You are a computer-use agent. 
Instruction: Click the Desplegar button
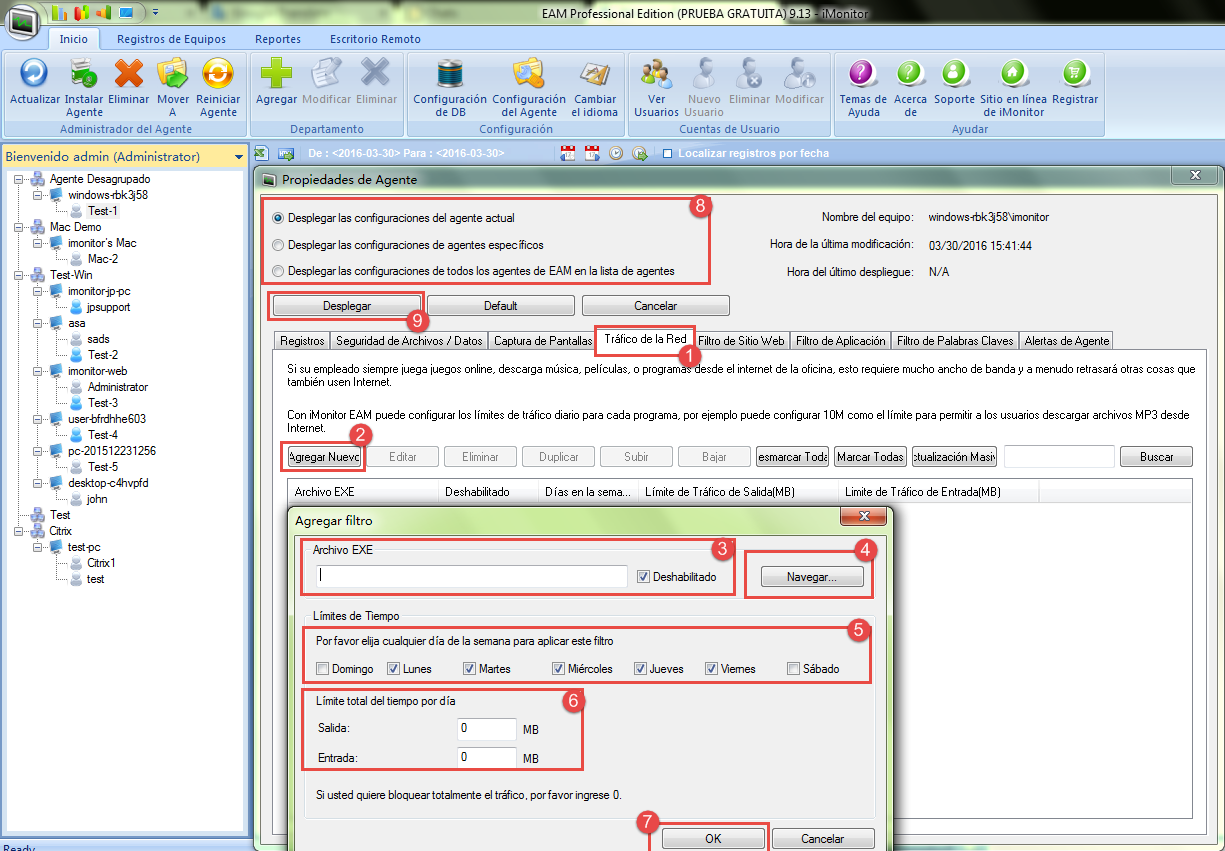click(346, 305)
